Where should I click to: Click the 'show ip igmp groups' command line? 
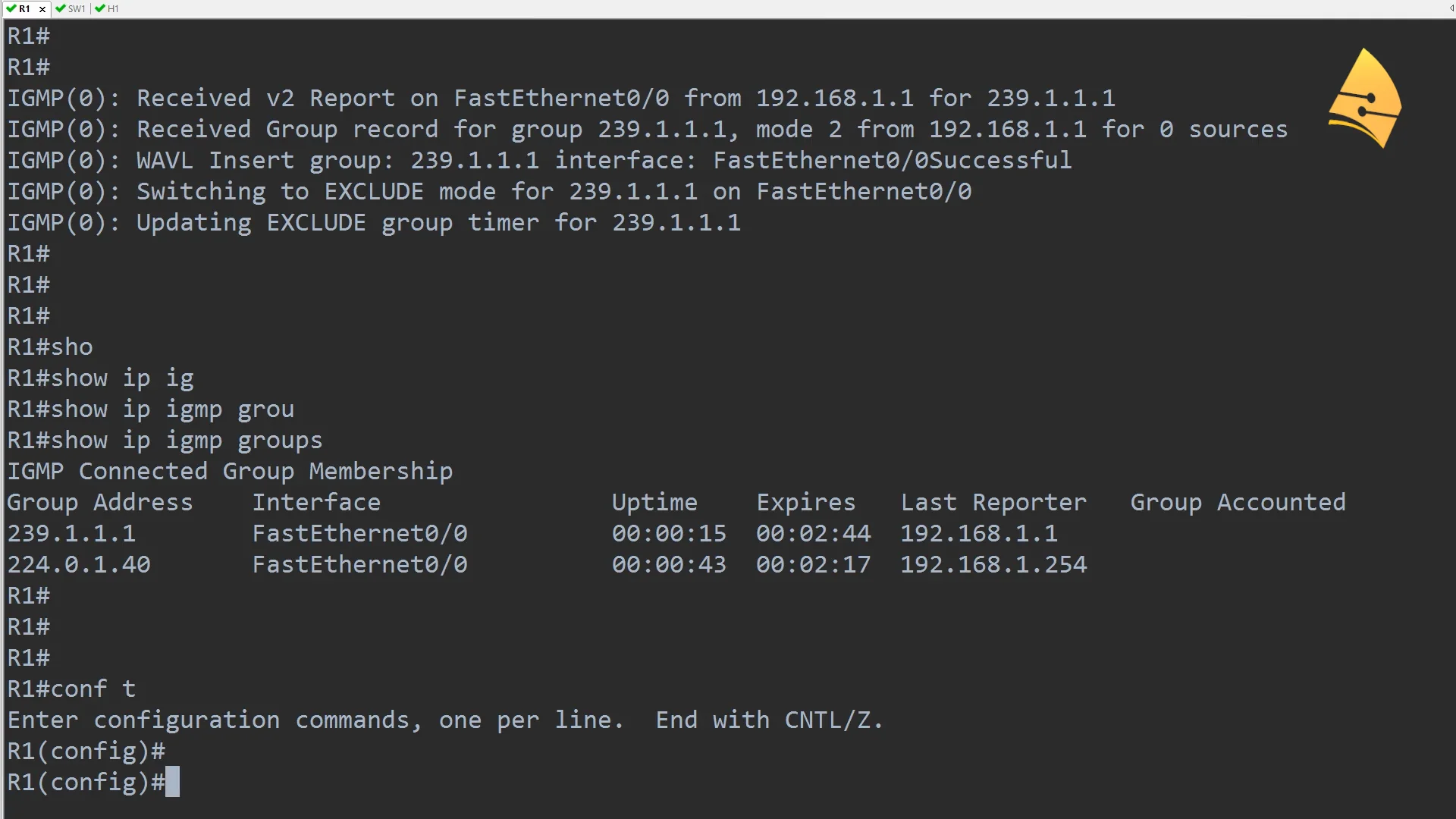(x=165, y=441)
